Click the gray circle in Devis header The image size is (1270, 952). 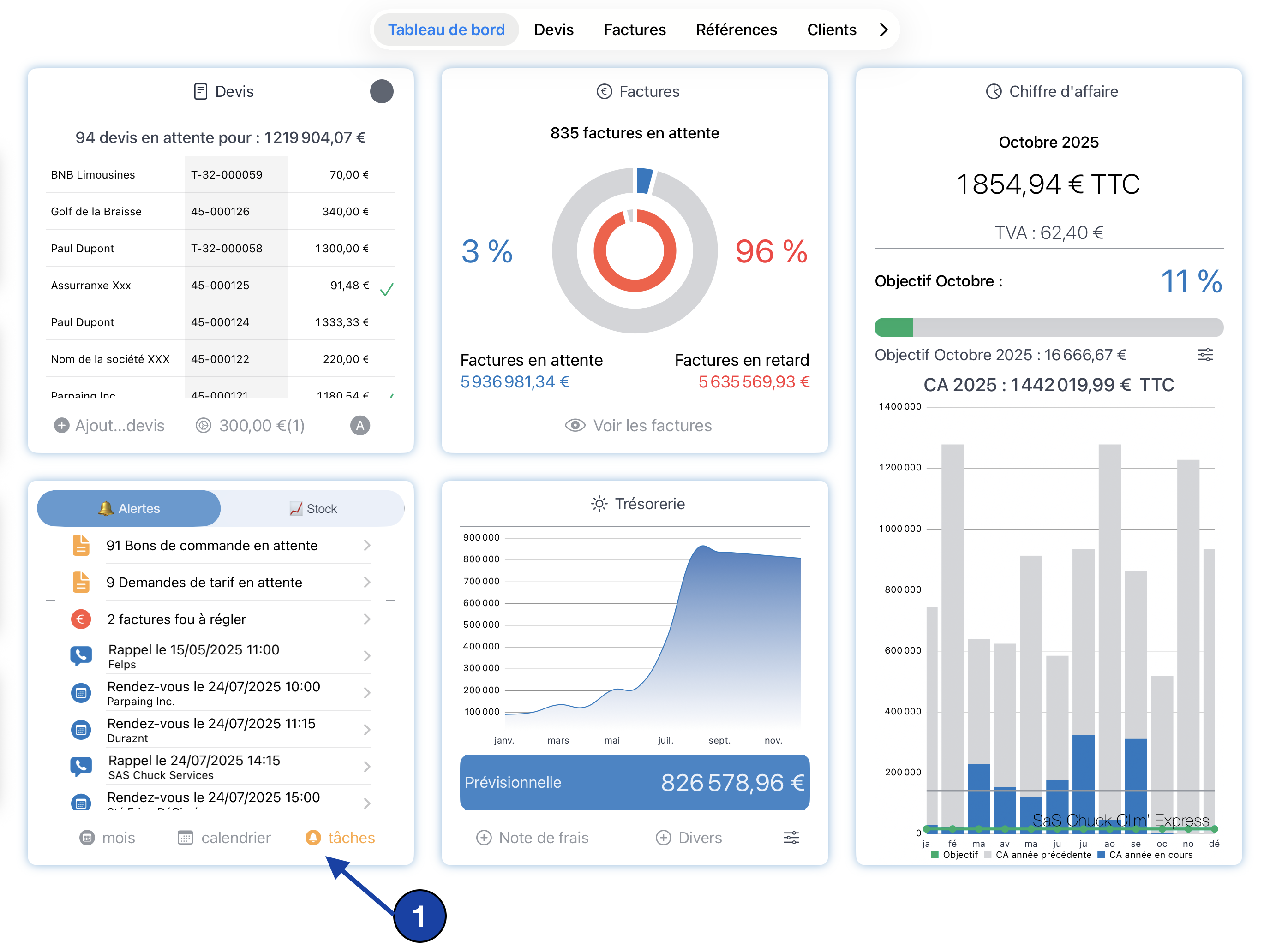pyautogui.click(x=381, y=91)
